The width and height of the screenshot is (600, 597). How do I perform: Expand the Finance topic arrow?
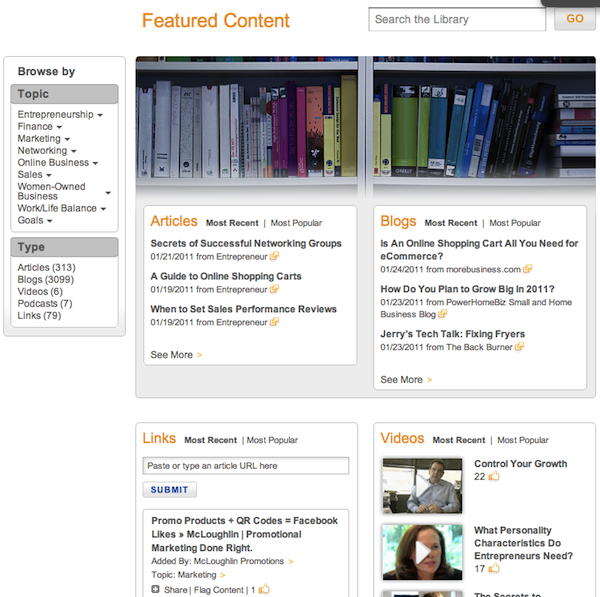pyautogui.click(x=59, y=127)
